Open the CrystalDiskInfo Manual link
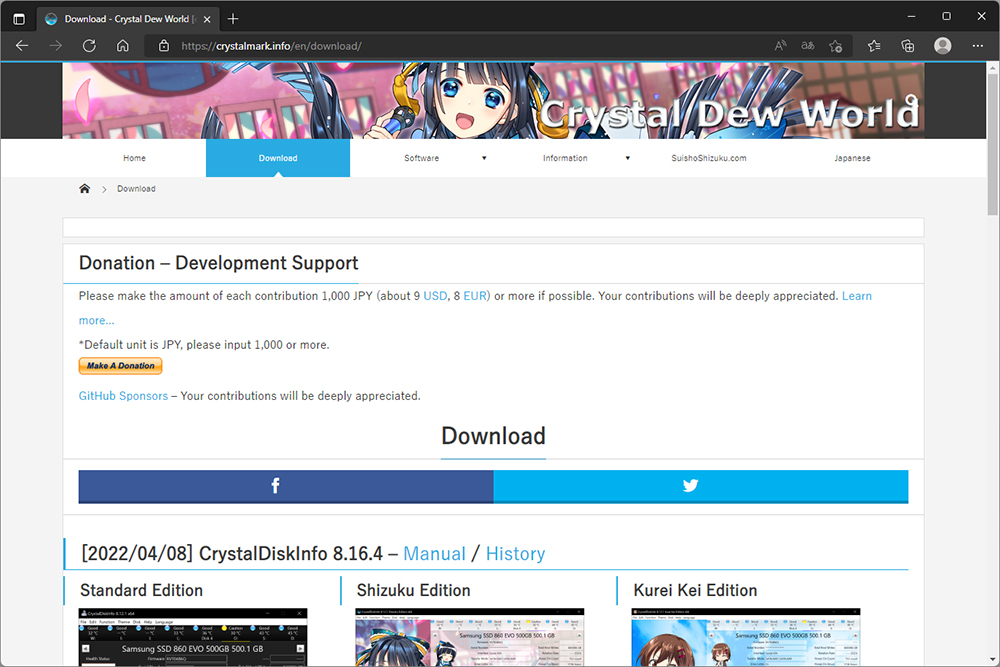The height and width of the screenshot is (667, 1000). [x=434, y=553]
